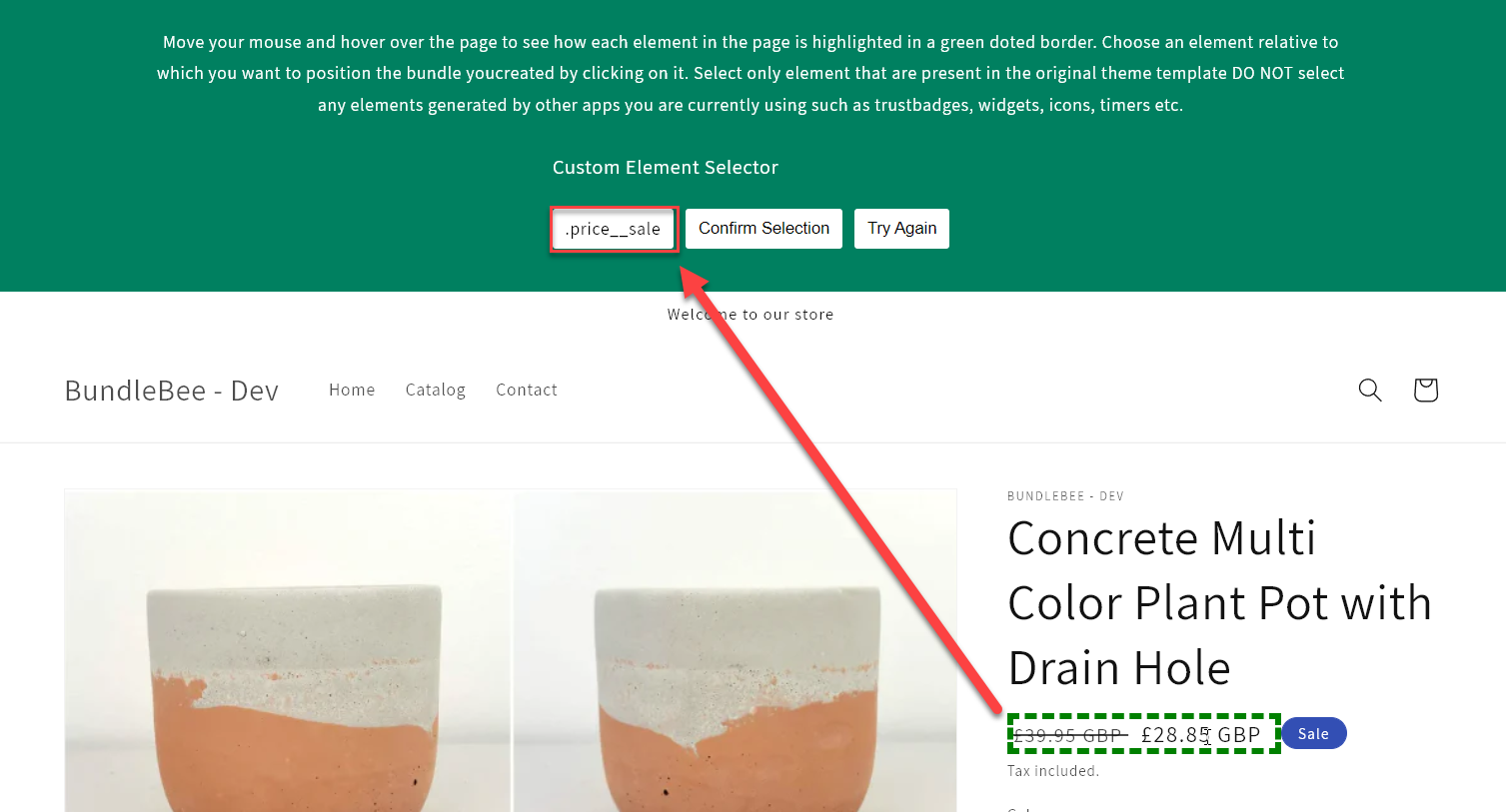Click the Confirm Selection button
The width and height of the screenshot is (1506, 812).
click(x=763, y=229)
